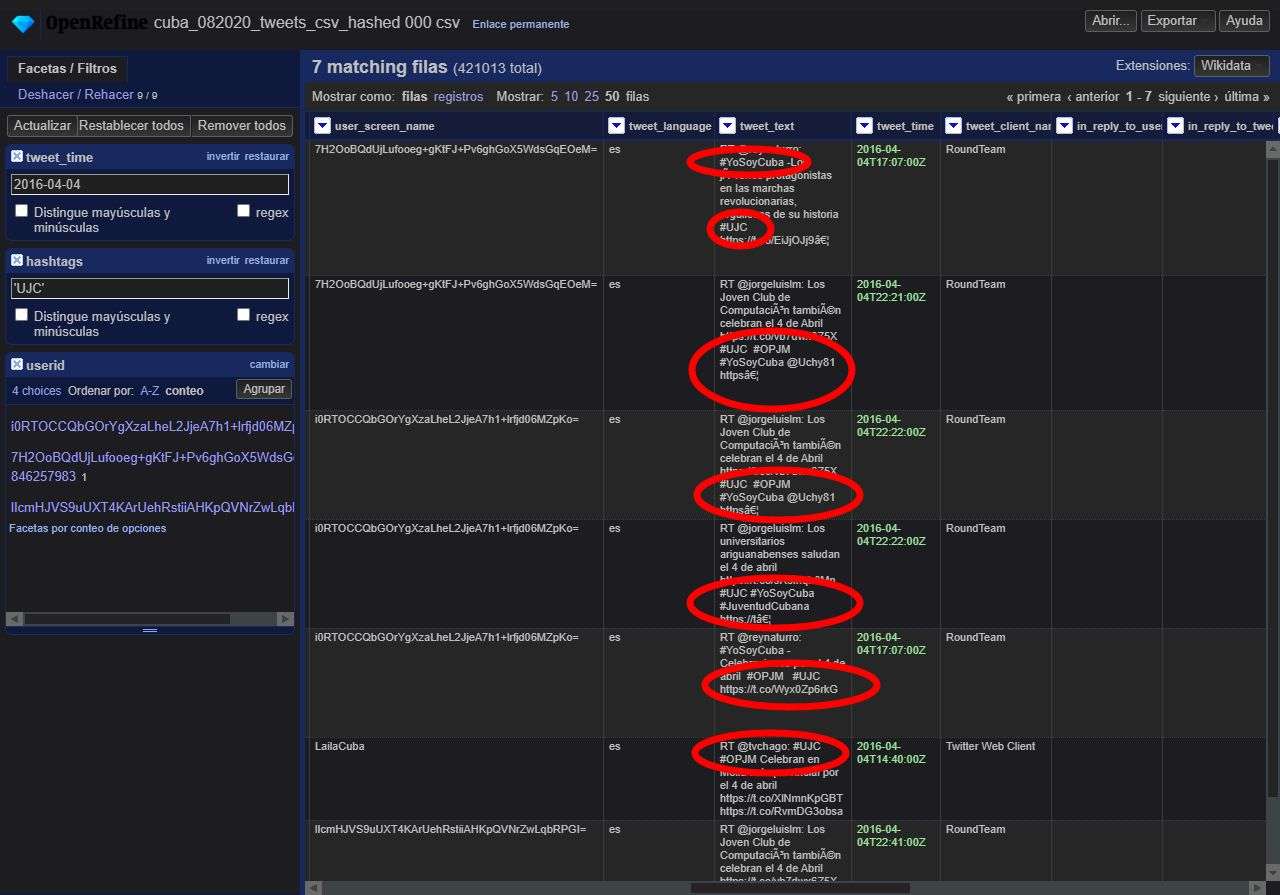Click the Remover todos button

(241, 126)
